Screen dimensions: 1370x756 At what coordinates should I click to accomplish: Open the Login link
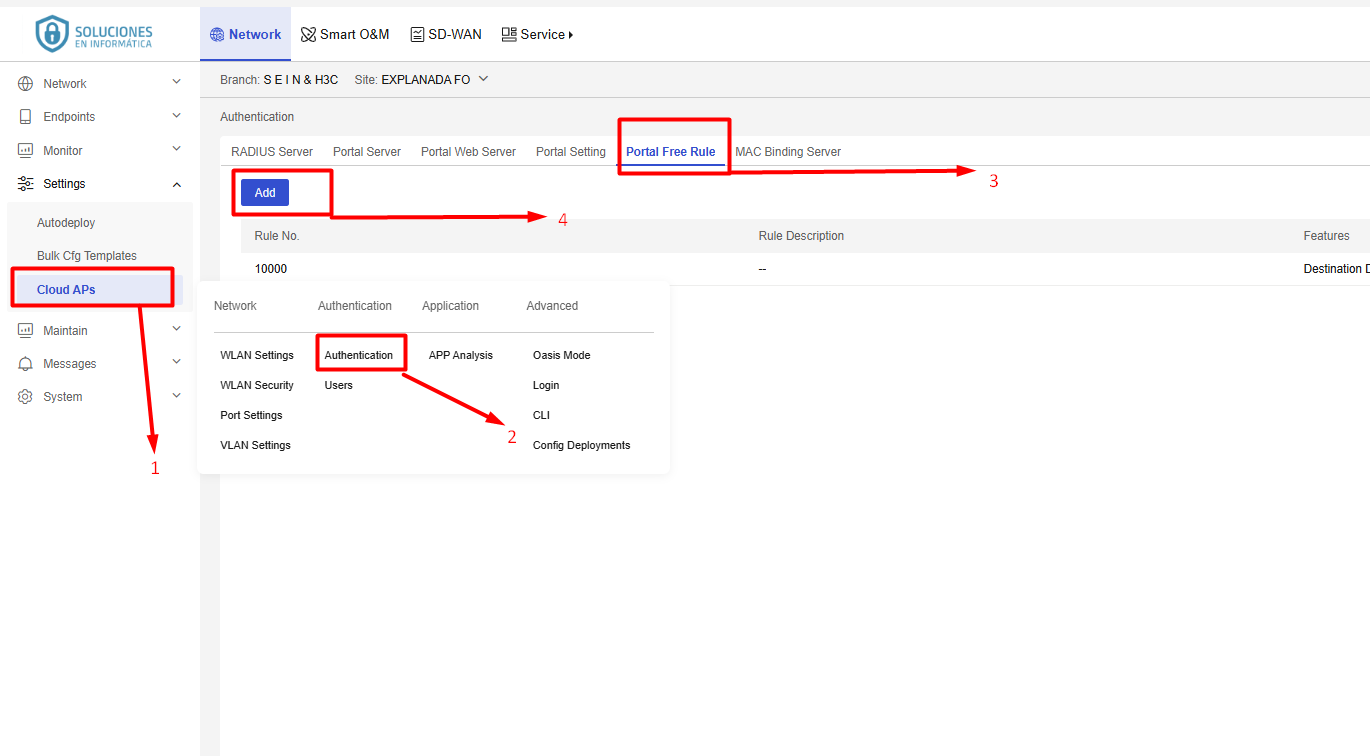point(546,385)
